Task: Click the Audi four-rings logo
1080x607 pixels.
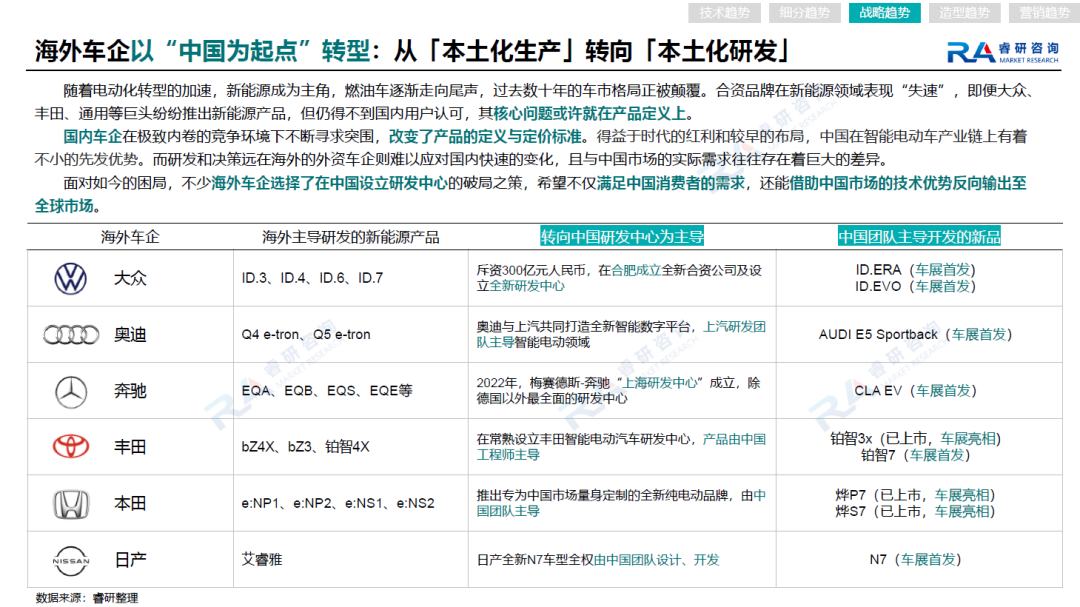Action: click(70, 335)
